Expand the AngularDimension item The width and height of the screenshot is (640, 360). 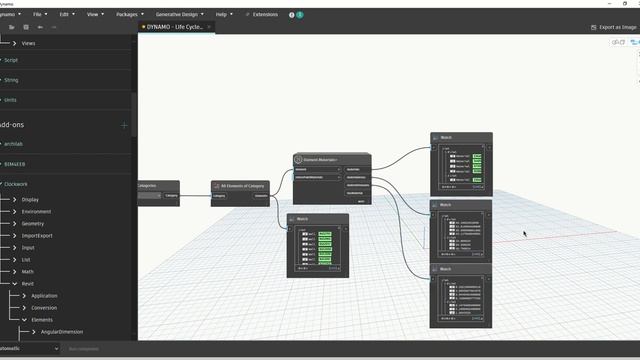34,332
